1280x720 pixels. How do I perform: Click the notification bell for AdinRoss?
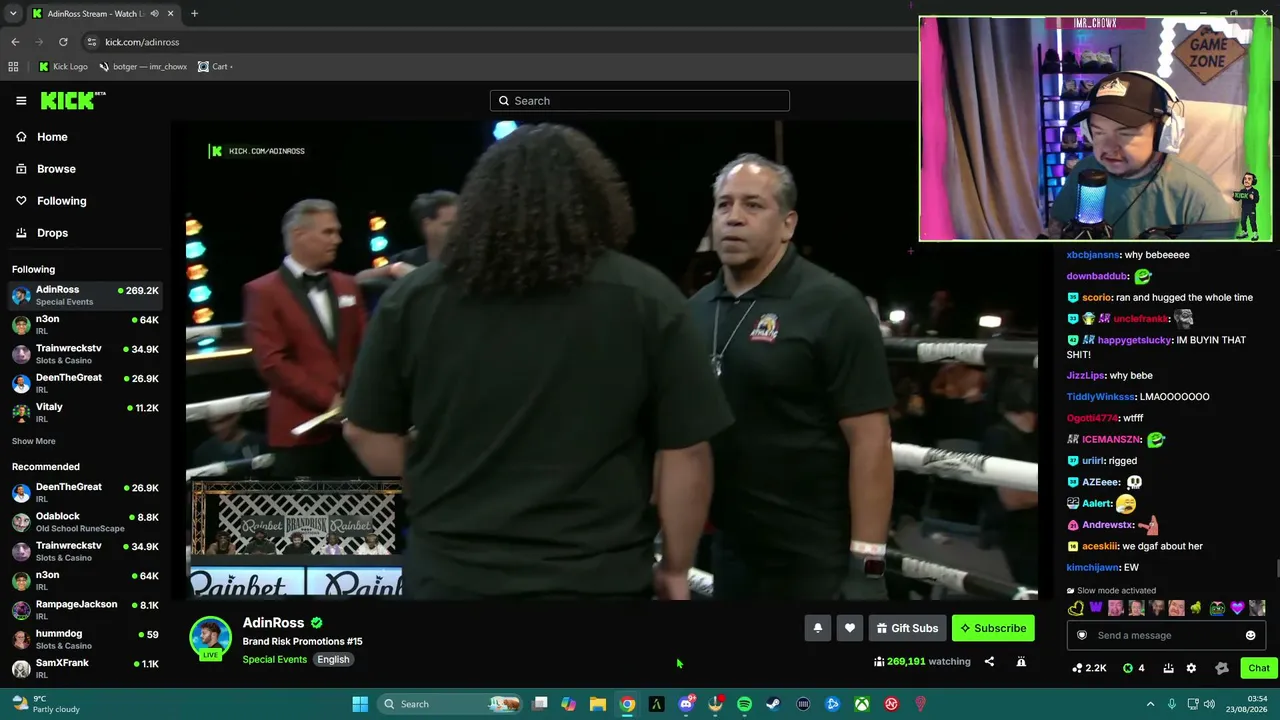(x=817, y=628)
